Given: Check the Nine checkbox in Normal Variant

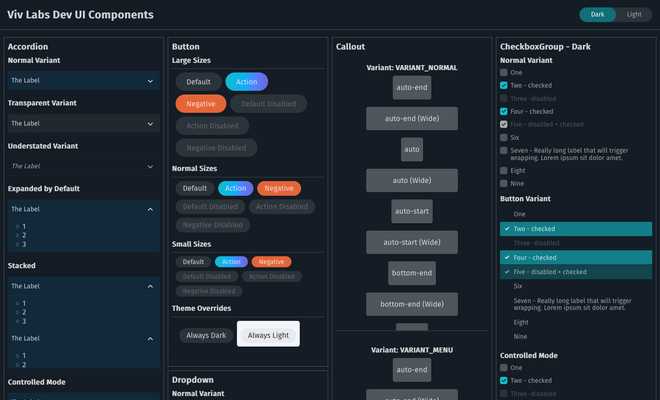Looking at the screenshot, I should coord(504,184).
